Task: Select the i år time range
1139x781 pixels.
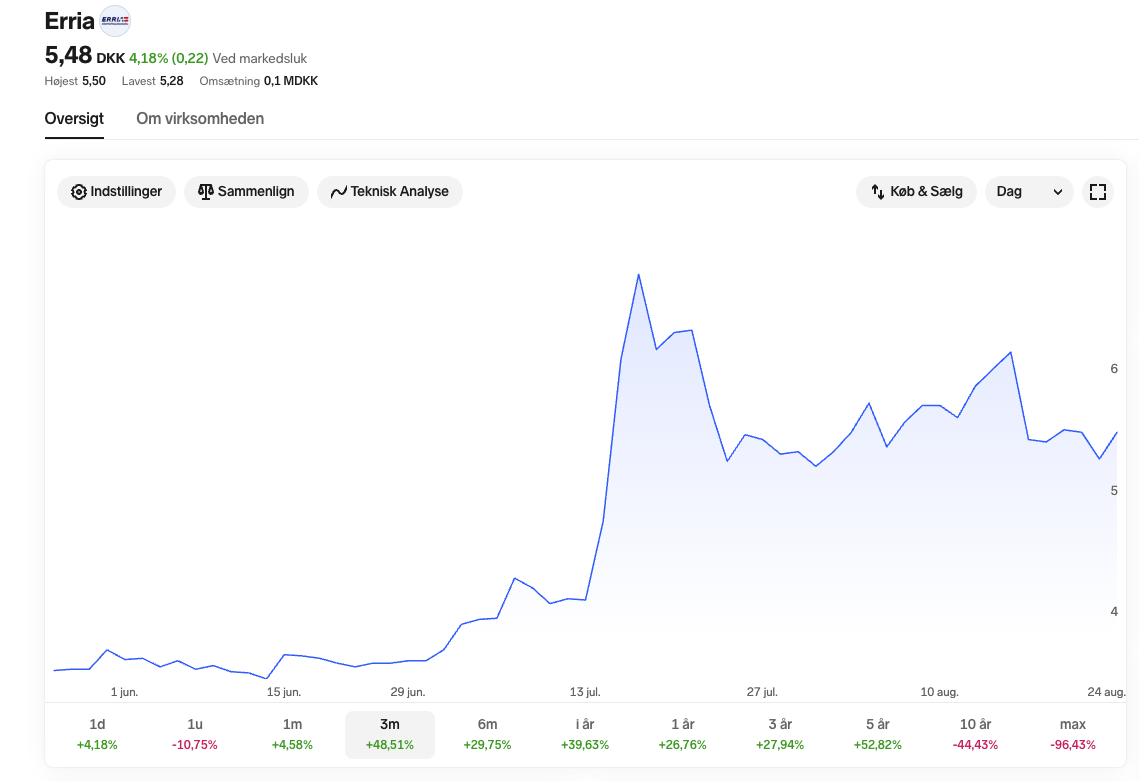Action: click(585, 735)
